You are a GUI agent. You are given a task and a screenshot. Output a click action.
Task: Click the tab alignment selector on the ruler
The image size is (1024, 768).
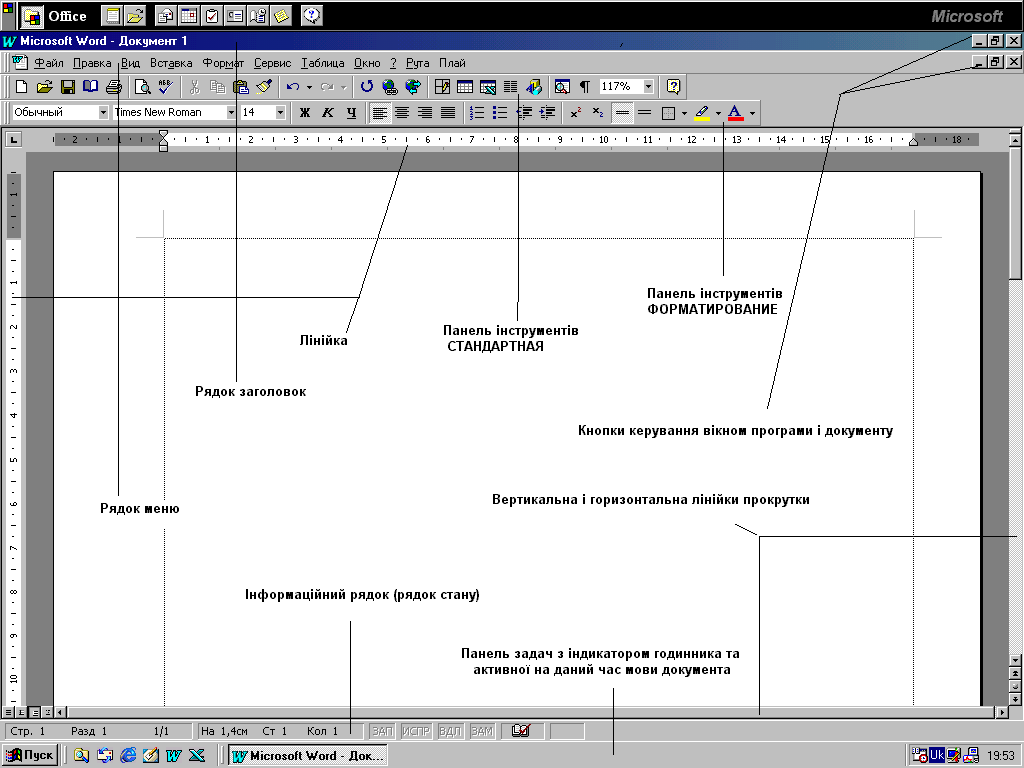point(13,139)
